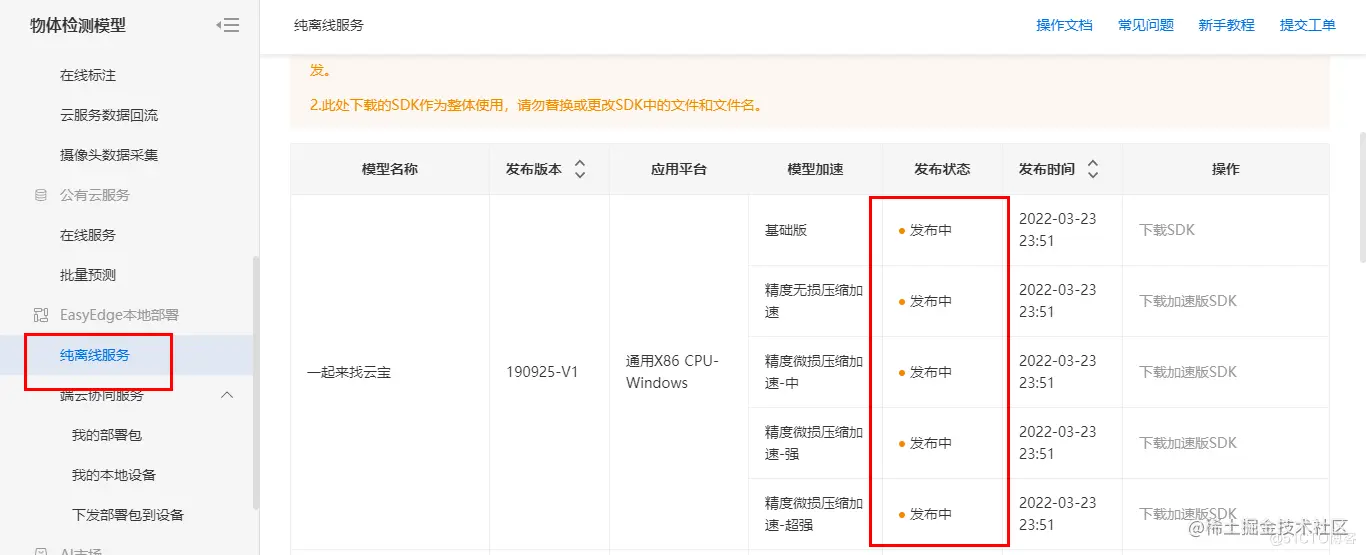Click the platform cell 通用X86 CPU-Windows
This screenshot has height=555, width=1366.
tap(672, 372)
